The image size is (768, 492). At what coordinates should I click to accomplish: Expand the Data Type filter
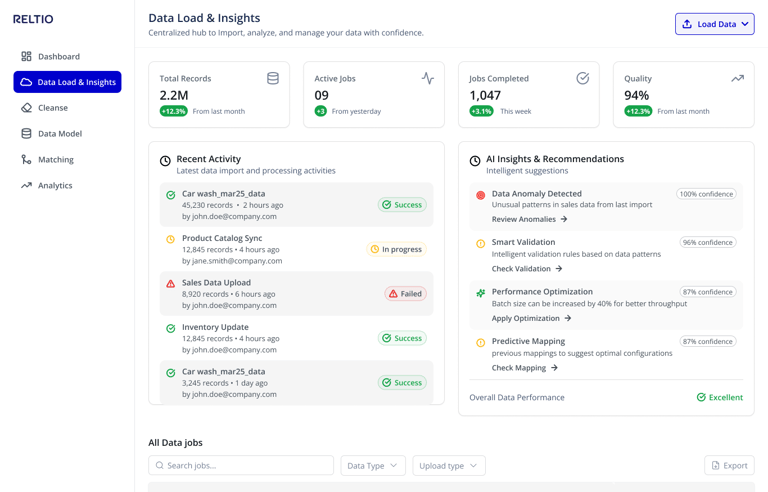coord(372,465)
